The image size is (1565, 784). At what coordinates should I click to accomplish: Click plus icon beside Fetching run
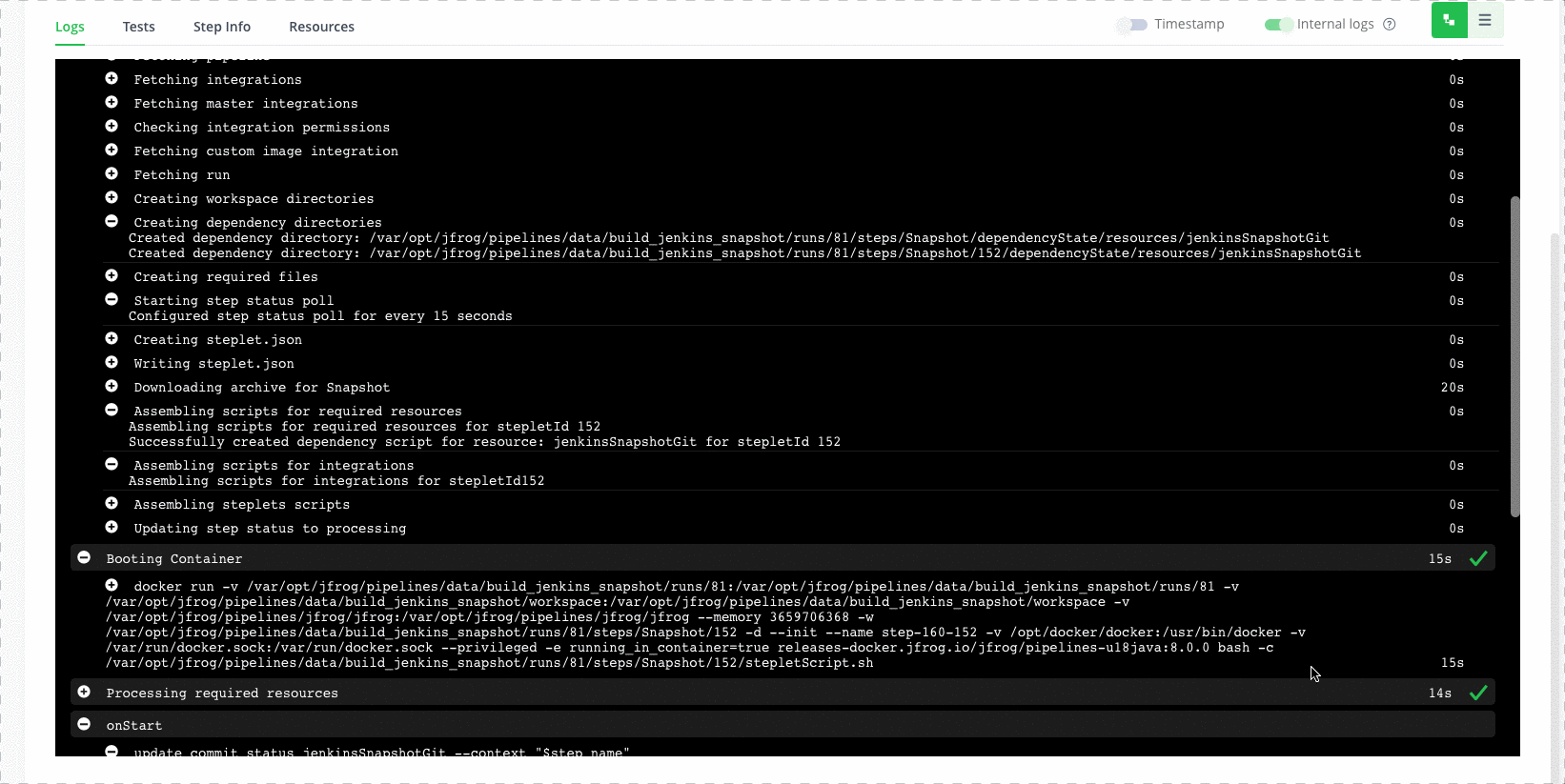(x=112, y=174)
